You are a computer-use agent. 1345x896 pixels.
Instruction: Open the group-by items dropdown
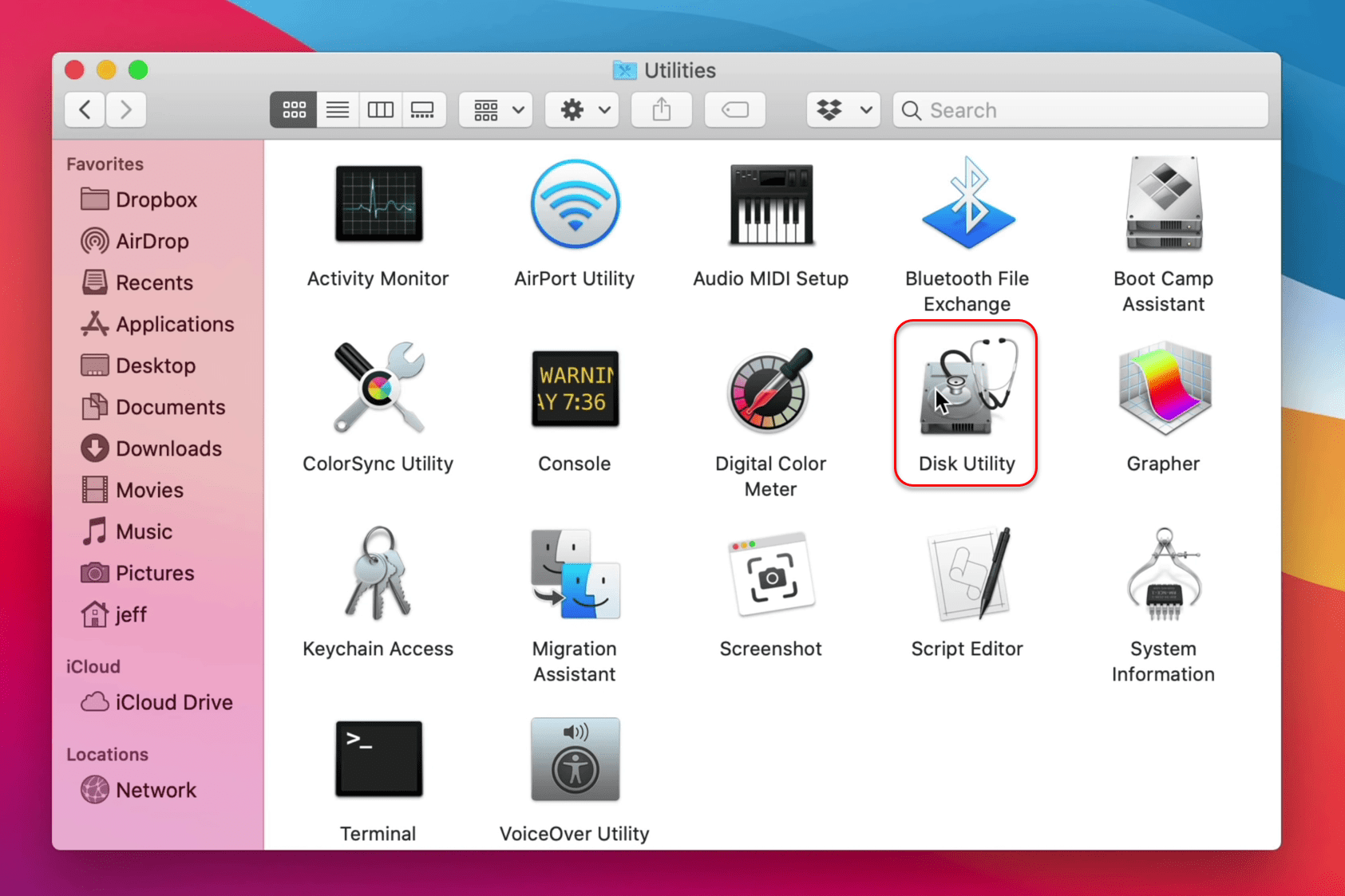click(497, 109)
